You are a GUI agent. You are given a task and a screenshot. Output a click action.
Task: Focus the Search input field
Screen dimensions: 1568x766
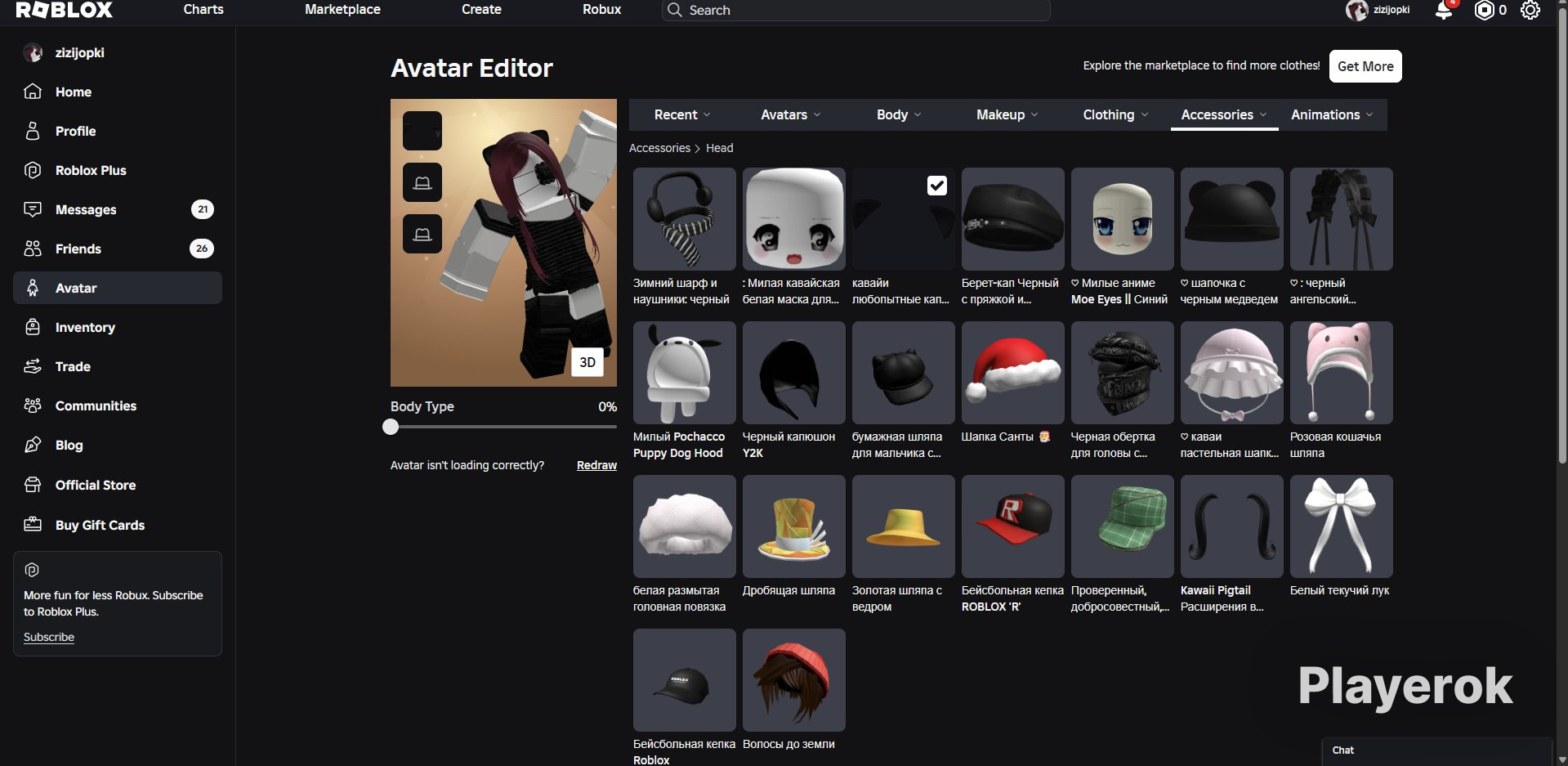(x=855, y=10)
